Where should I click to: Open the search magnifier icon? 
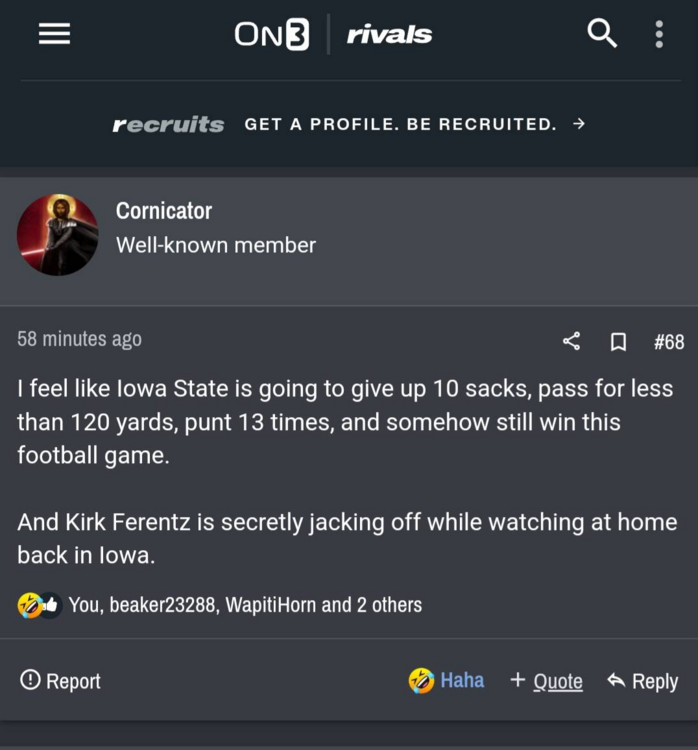point(602,34)
